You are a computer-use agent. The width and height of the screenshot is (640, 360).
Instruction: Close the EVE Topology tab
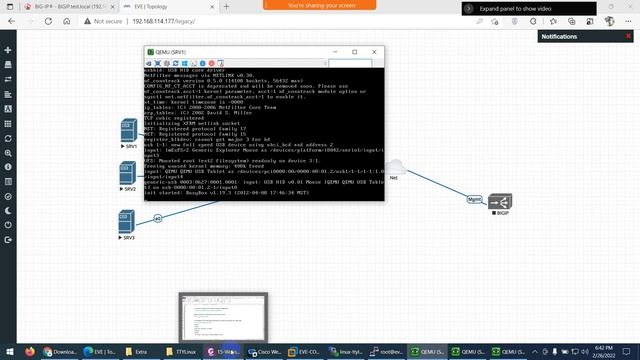212,7
